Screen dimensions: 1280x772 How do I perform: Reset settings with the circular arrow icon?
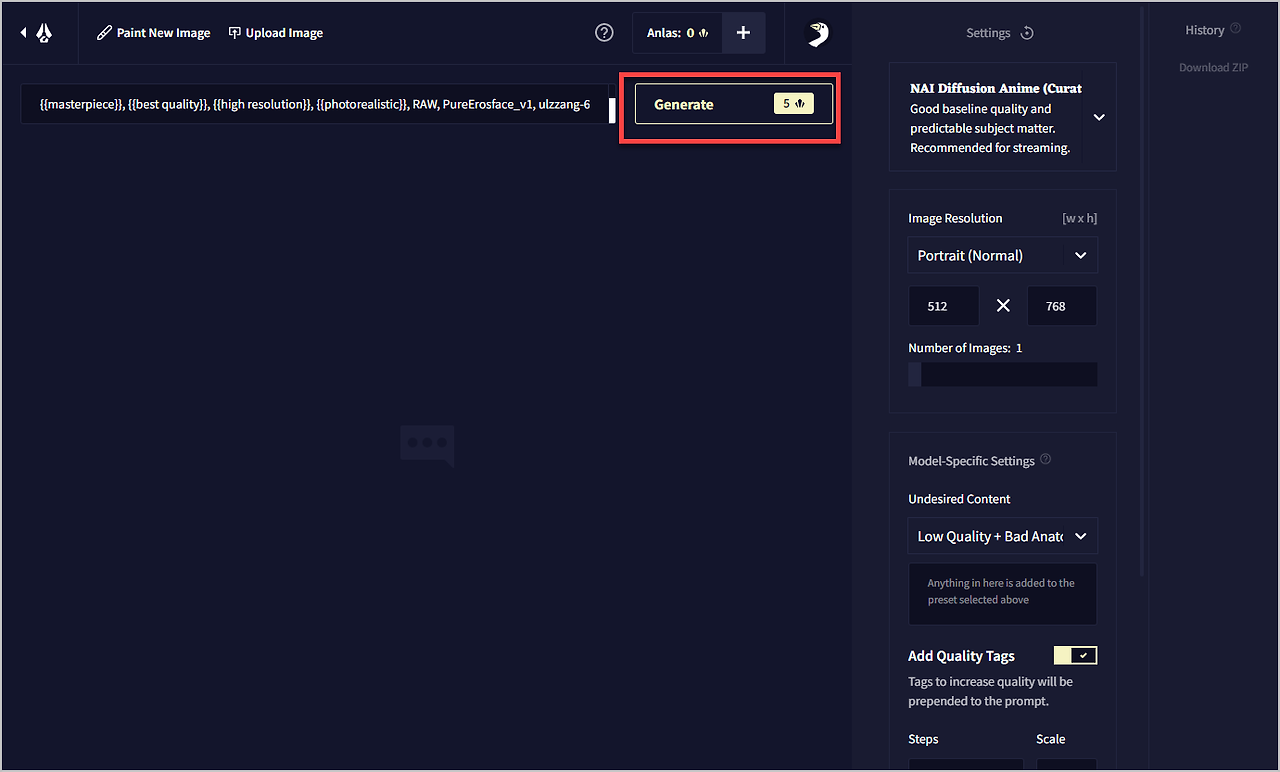coord(1027,33)
